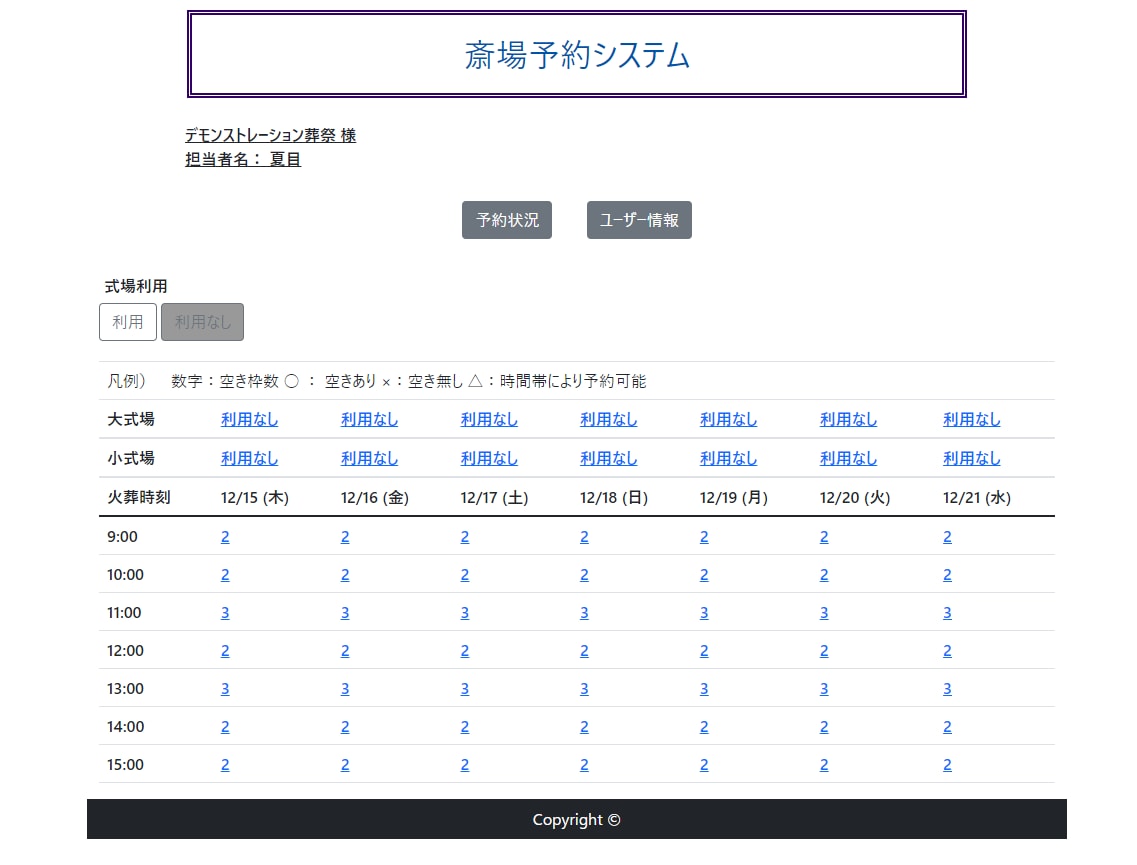Click the Copyright © footer text
1137x865 pixels.
pos(576,819)
